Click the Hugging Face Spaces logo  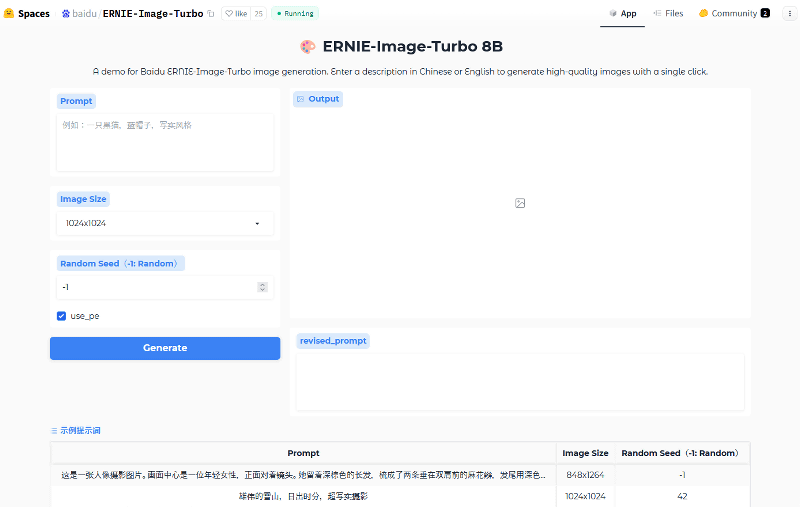point(9,14)
